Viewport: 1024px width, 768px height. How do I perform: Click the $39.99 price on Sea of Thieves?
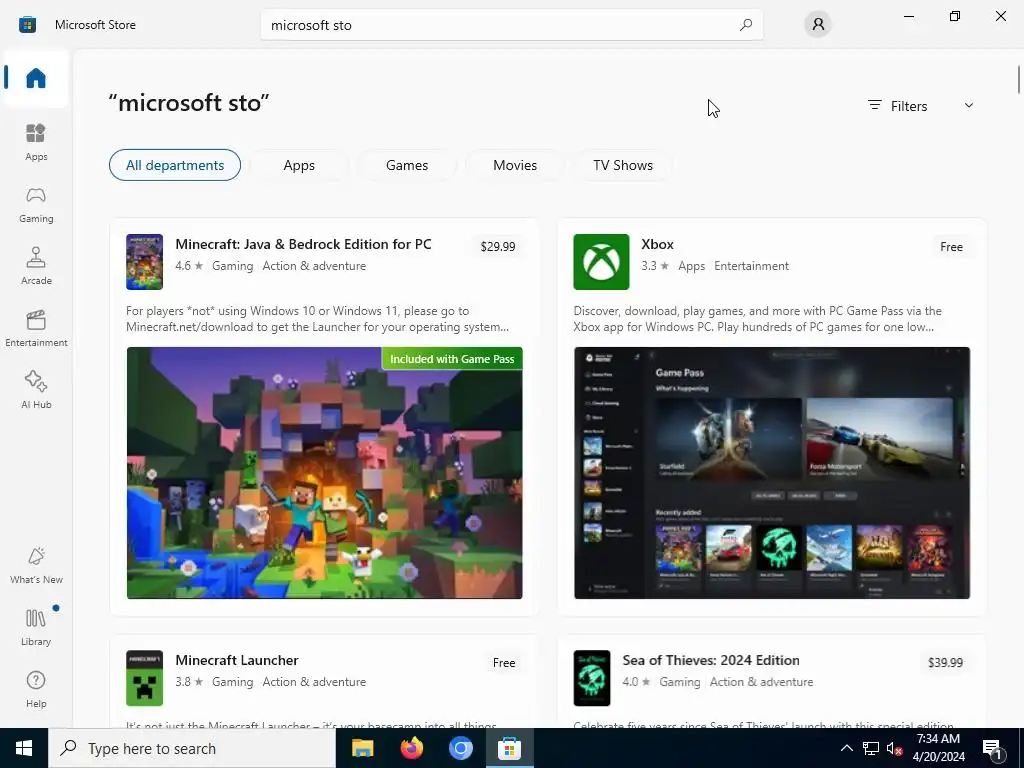click(x=945, y=662)
